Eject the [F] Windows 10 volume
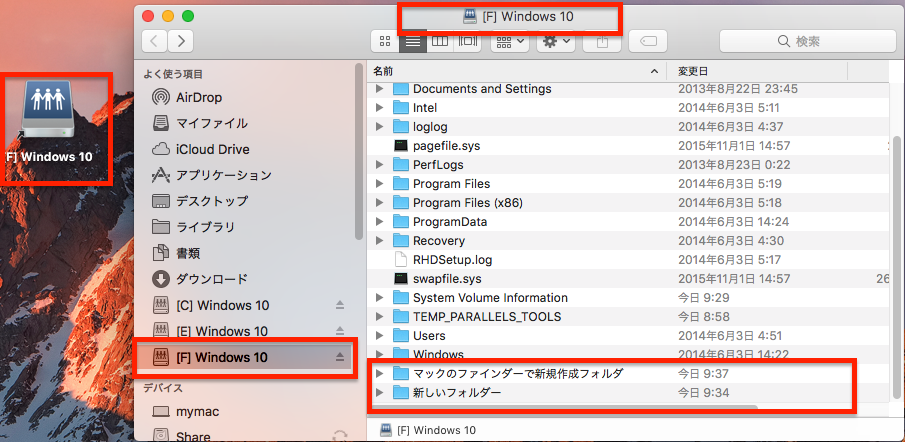 [x=340, y=358]
